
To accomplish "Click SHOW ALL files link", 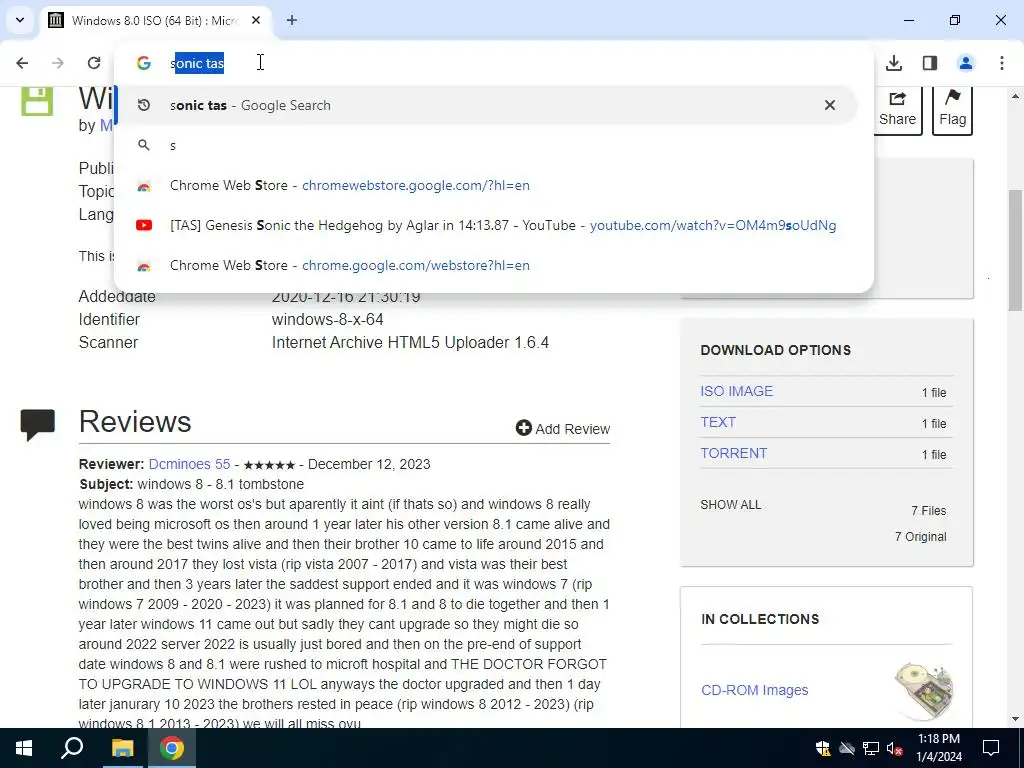I will 730,505.
